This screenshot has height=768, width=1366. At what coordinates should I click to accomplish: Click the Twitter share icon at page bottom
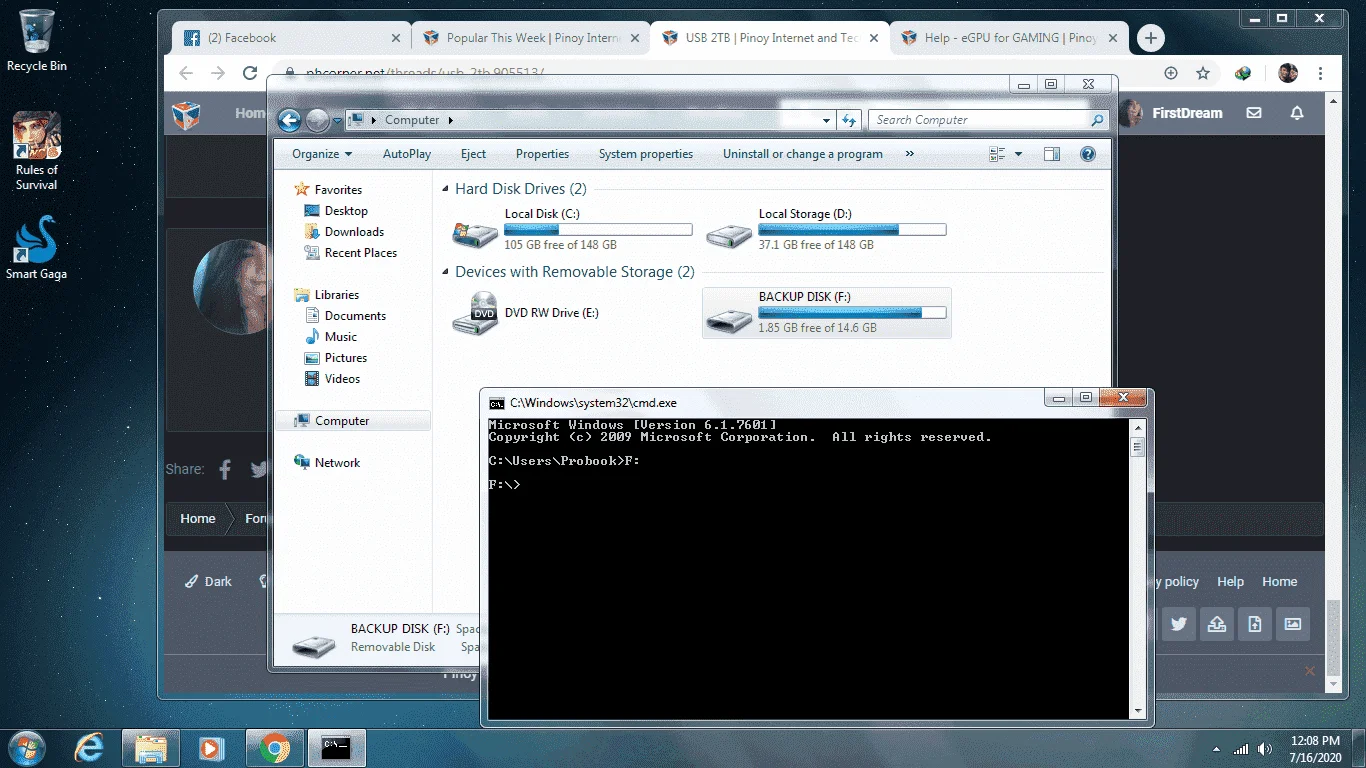(1179, 624)
